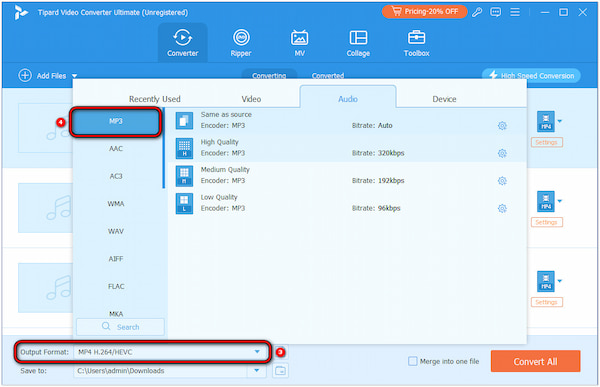
Task: Select FLAC in the format list
Action: click(116, 286)
